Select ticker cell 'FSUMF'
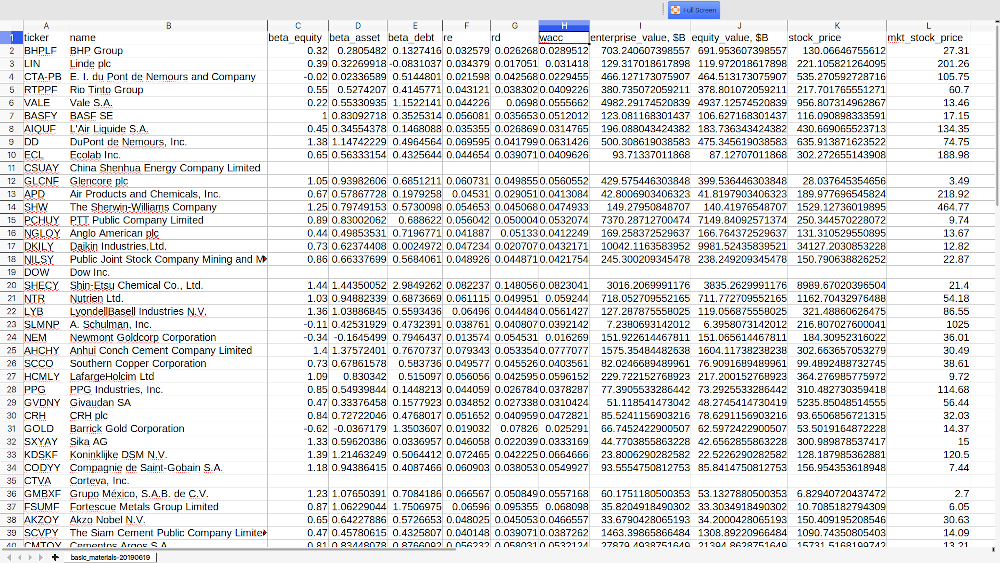The height and width of the screenshot is (563, 1000). 46,507
